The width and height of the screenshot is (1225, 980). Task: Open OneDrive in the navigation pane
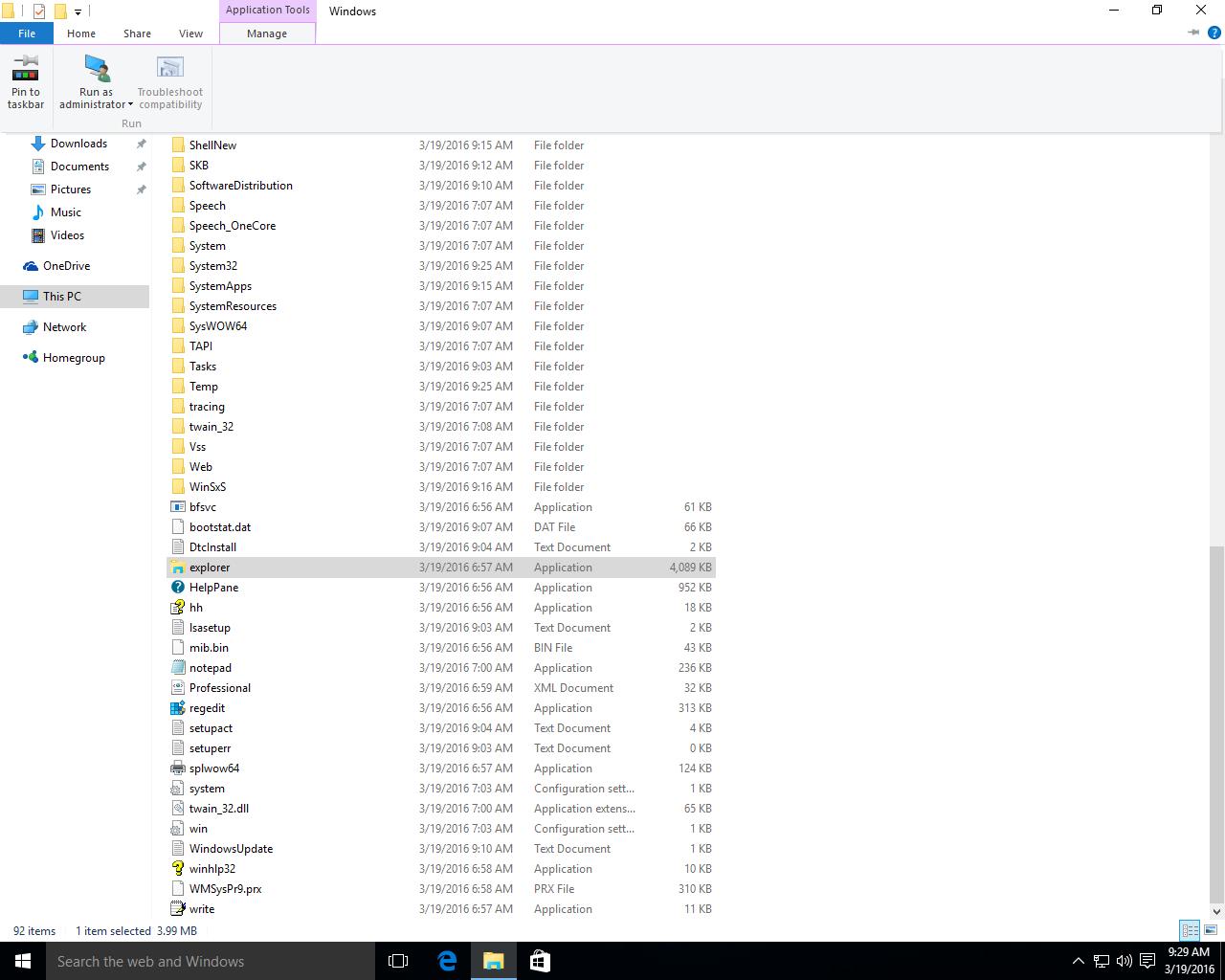66,266
